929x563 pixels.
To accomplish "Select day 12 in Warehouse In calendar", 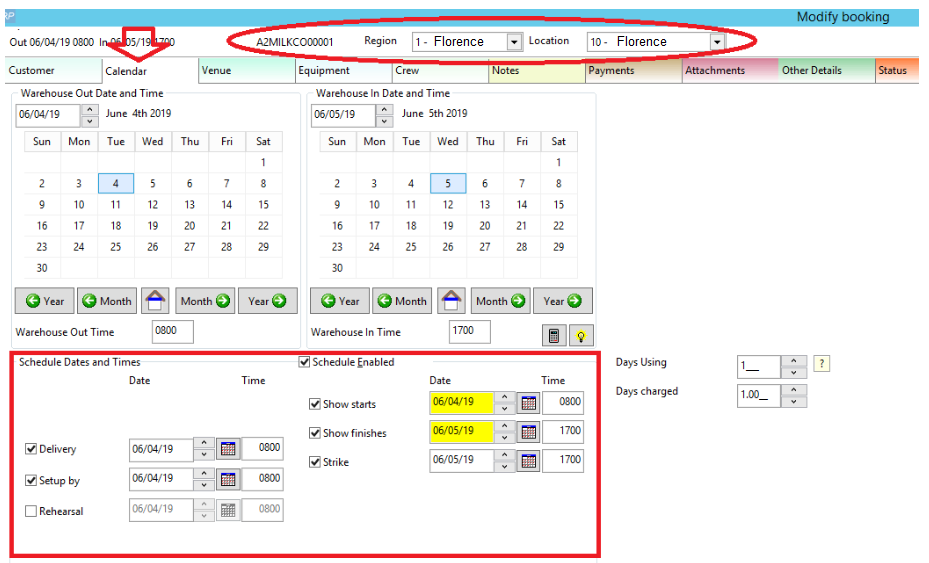I will tap(448, 204).
